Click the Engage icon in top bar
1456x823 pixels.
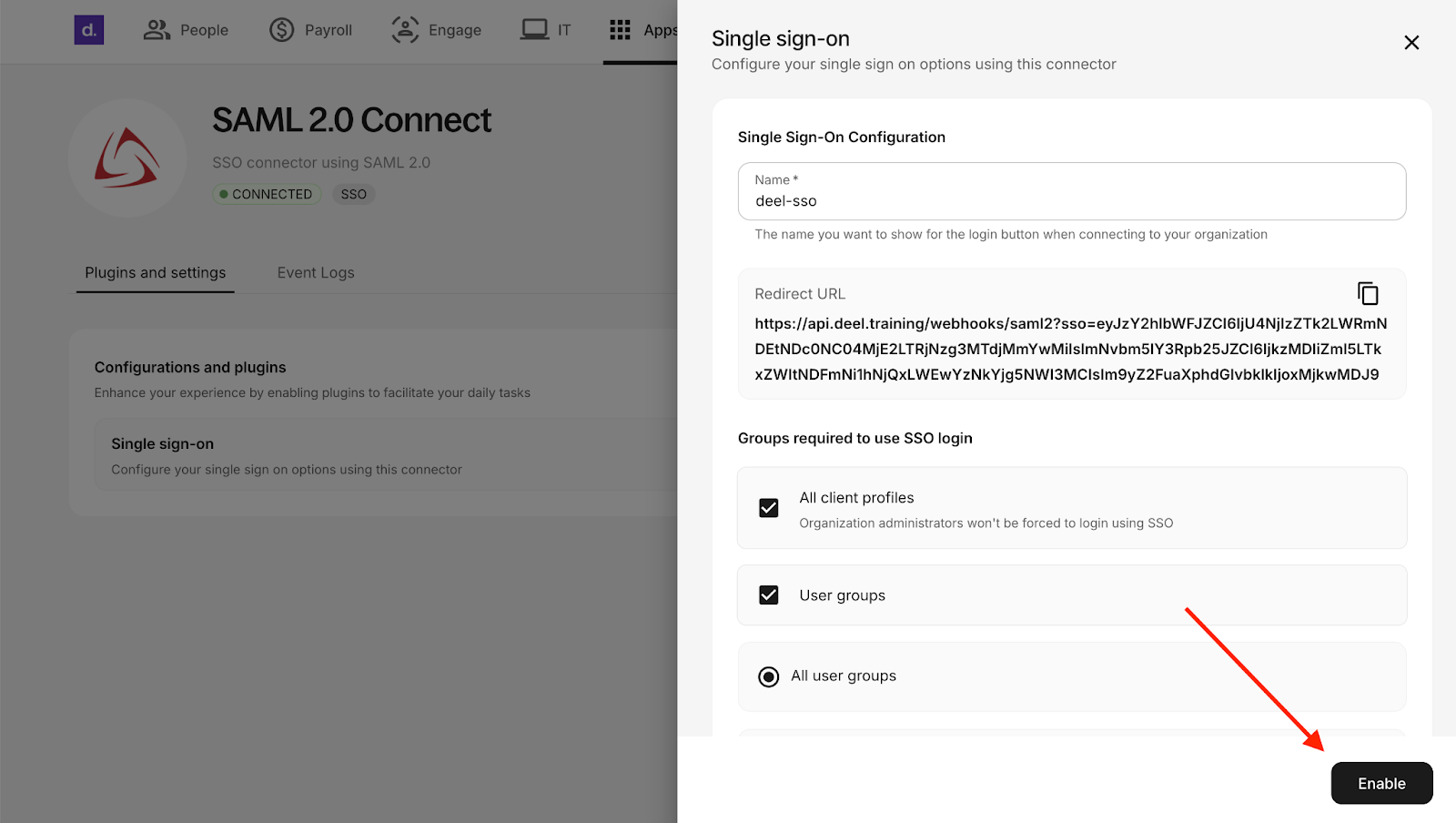click(x=405, y=30)
